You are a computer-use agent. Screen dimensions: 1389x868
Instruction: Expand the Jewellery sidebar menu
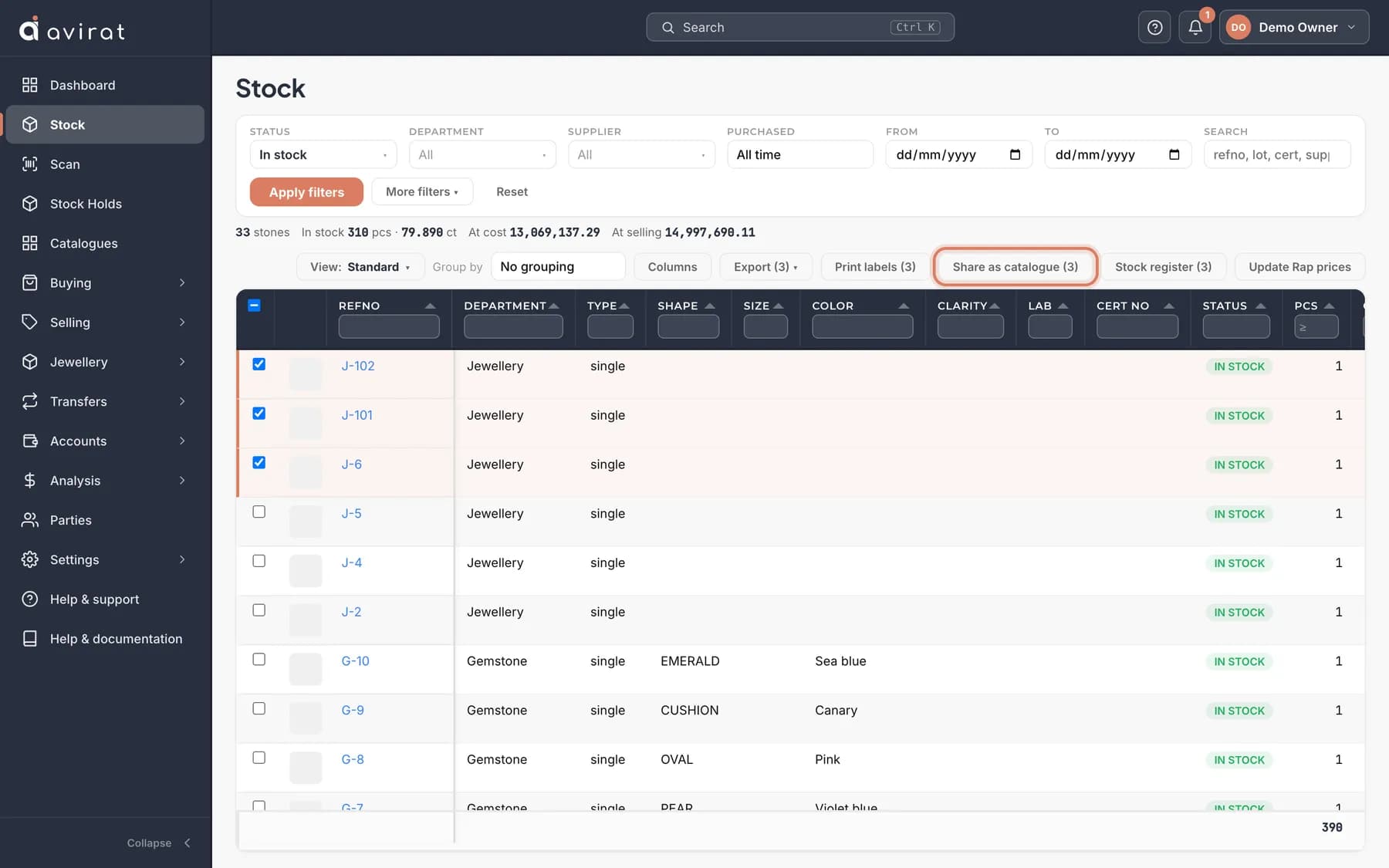(x=106, y=362)
